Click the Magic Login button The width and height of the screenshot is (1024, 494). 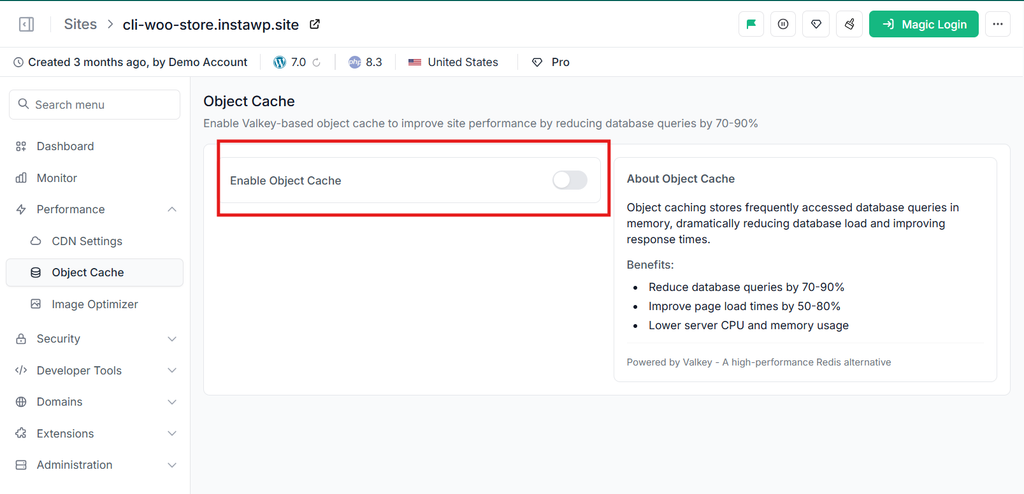pyautogui.click(x=923, y=24)
